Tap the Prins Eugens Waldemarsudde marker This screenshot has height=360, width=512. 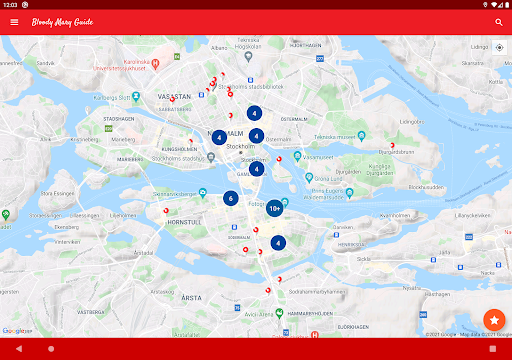click(x=349, y=193)
